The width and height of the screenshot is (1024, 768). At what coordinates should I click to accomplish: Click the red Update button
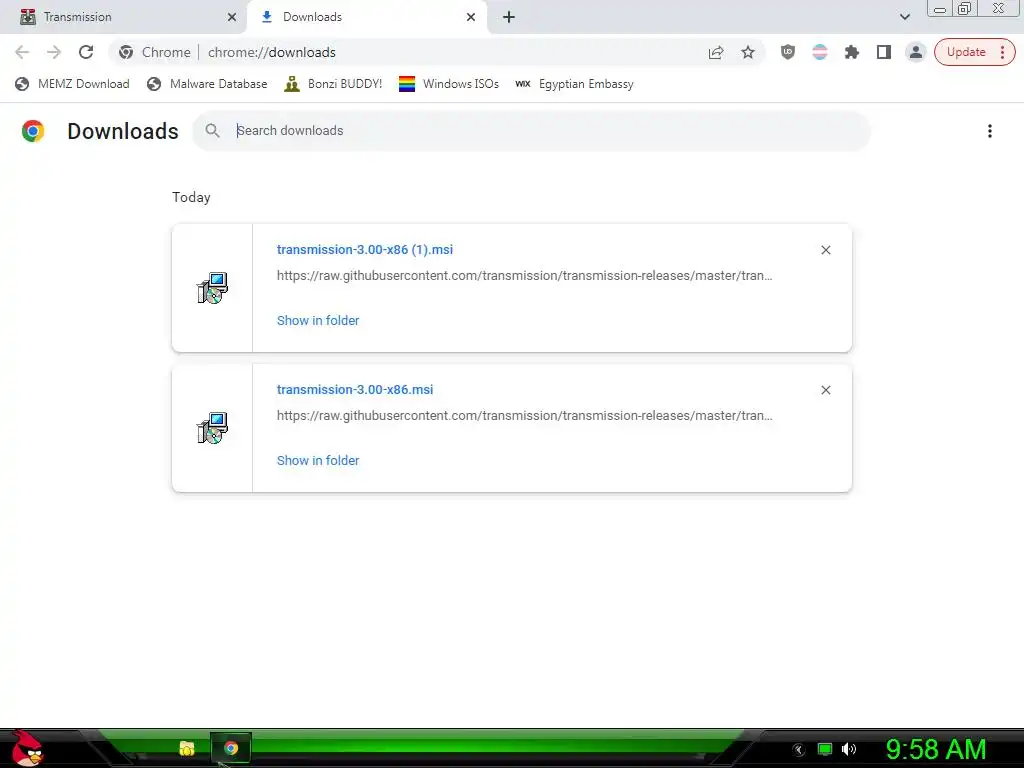click(966, 52)
